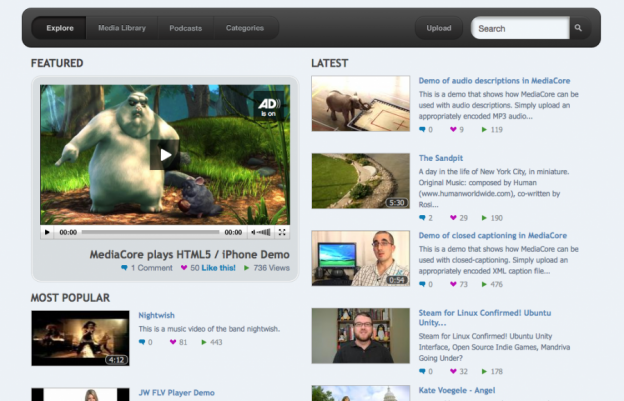The width and height of the screenshot is (624, 401).
Task: Open the Podcasts tab
Action: tap(185, 28)
